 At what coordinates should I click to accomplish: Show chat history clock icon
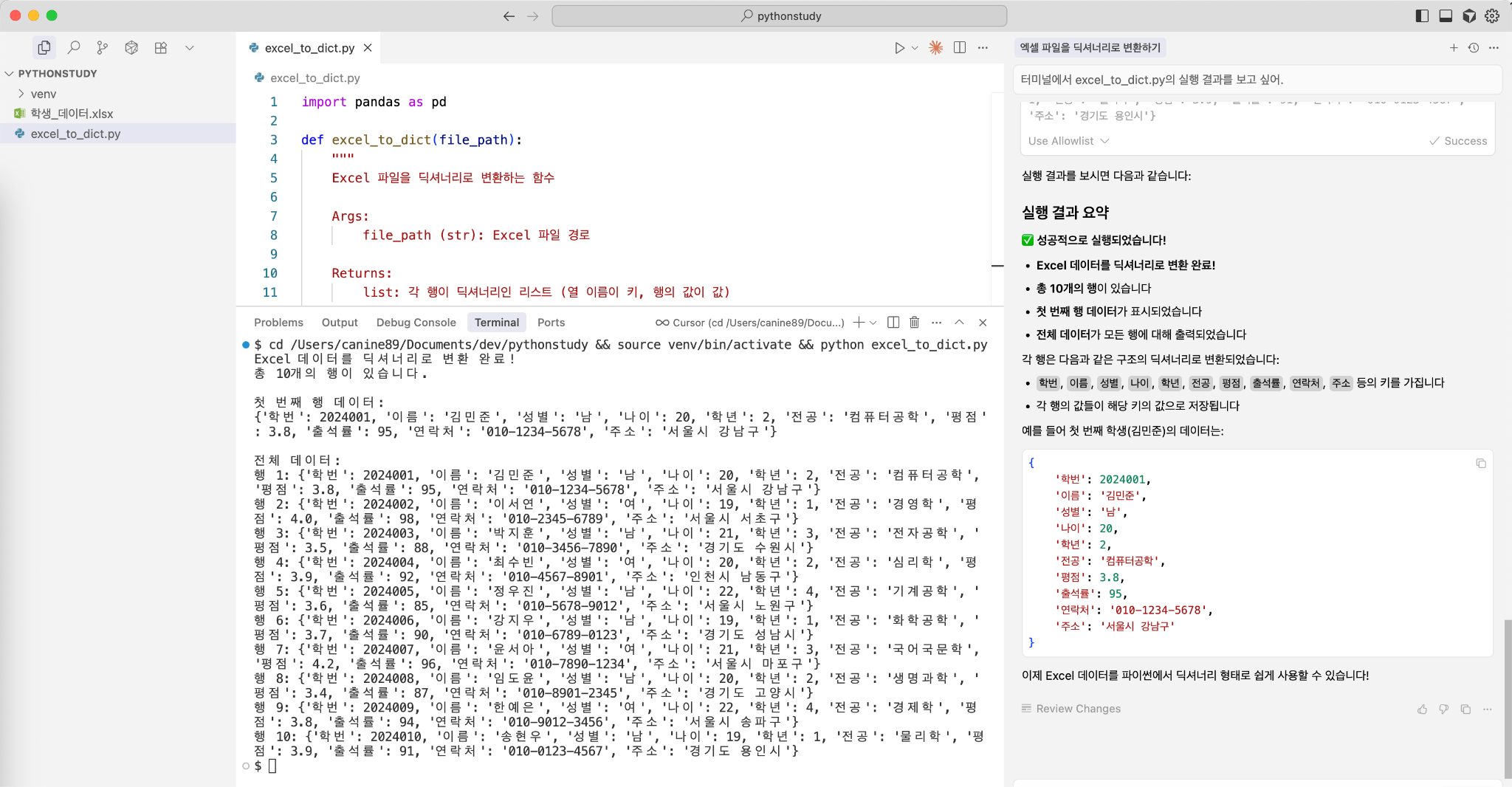click(x=1474, y=48)
